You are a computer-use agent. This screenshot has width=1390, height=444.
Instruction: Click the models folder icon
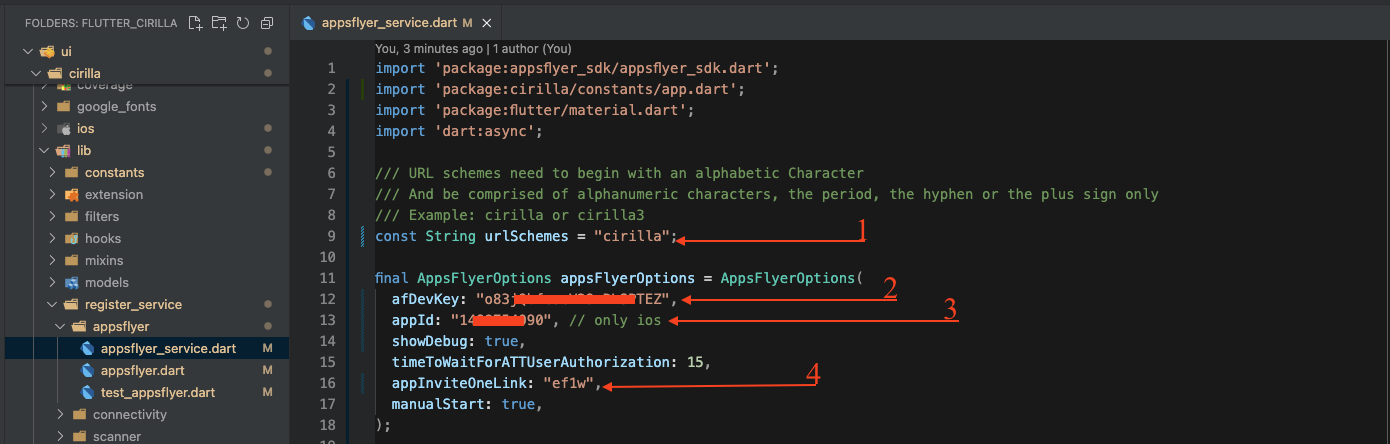[71, 282]
